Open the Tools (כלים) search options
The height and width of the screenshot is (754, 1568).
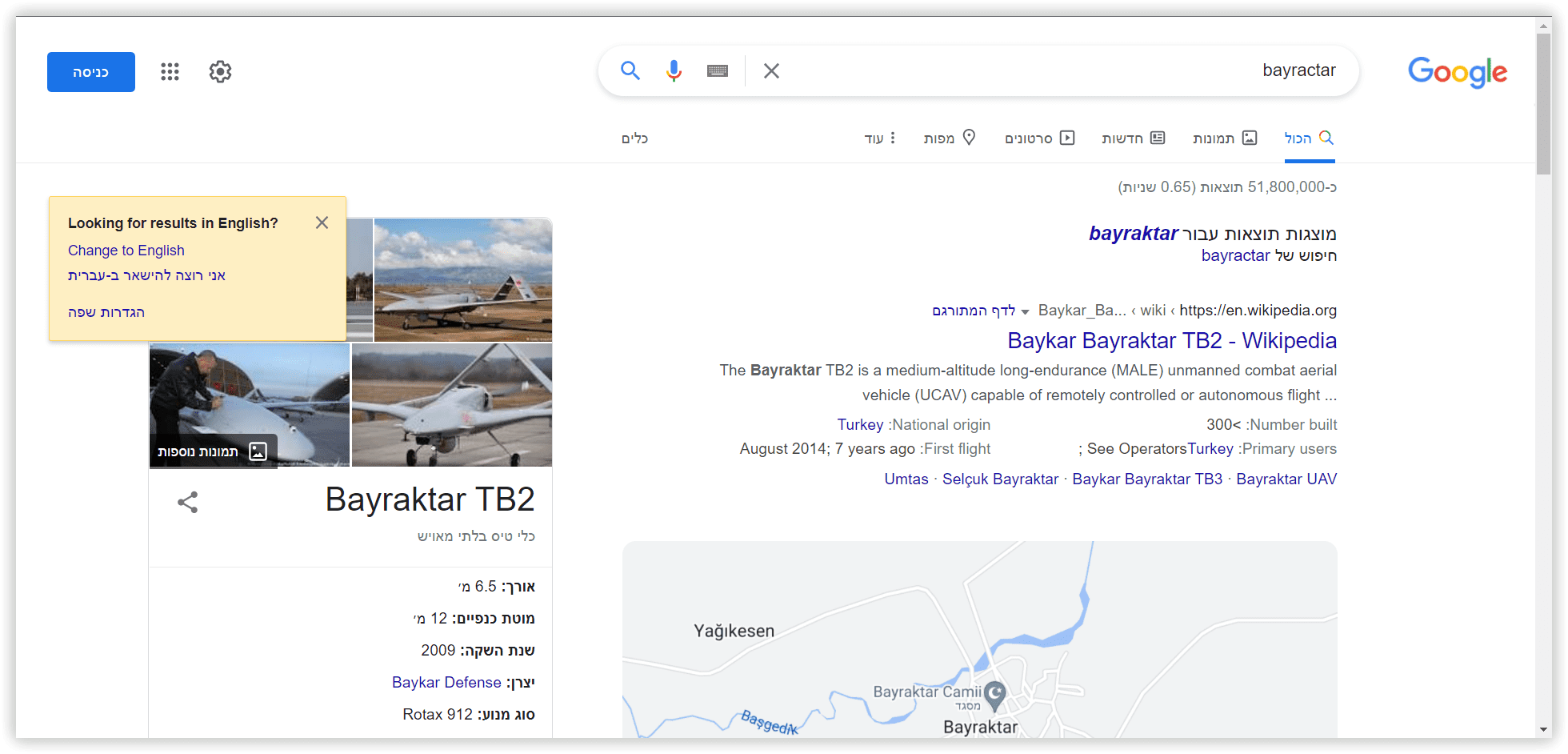(x=634, y=138)
